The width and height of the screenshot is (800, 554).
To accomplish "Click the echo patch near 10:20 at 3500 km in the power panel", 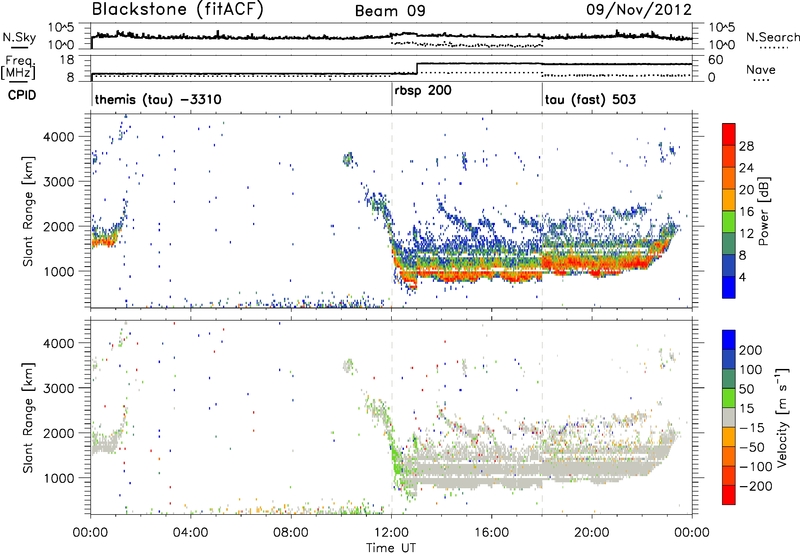I will coord(348,159).
